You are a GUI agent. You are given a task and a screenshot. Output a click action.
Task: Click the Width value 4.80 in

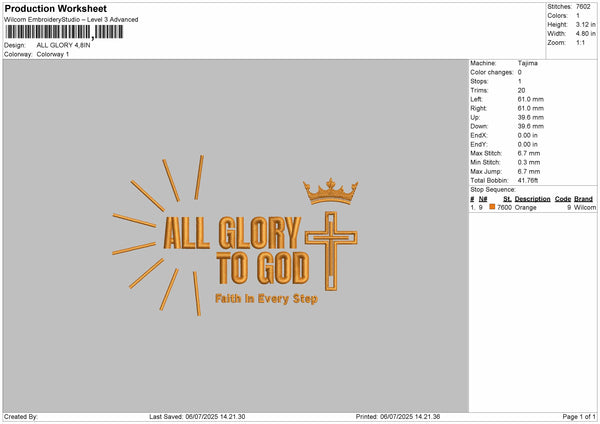585,34
